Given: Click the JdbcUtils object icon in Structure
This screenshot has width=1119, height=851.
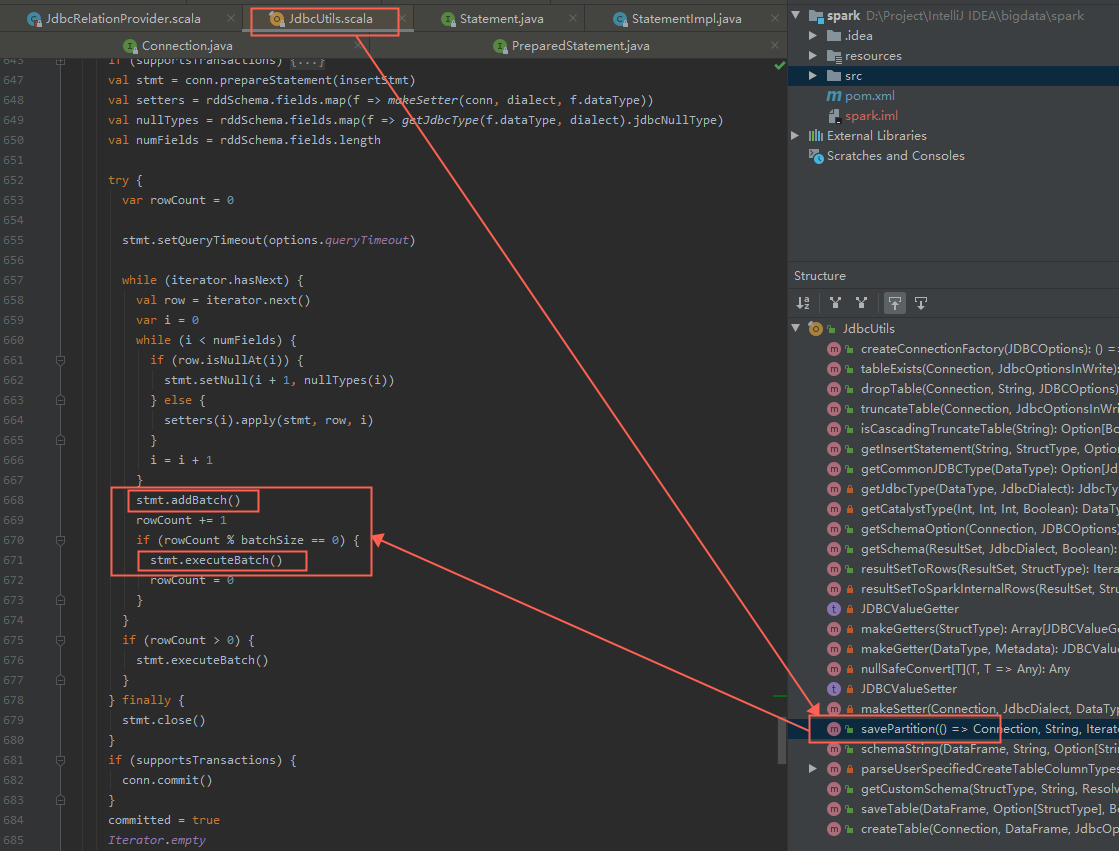Looking at the screenshot, I should 815,328.
